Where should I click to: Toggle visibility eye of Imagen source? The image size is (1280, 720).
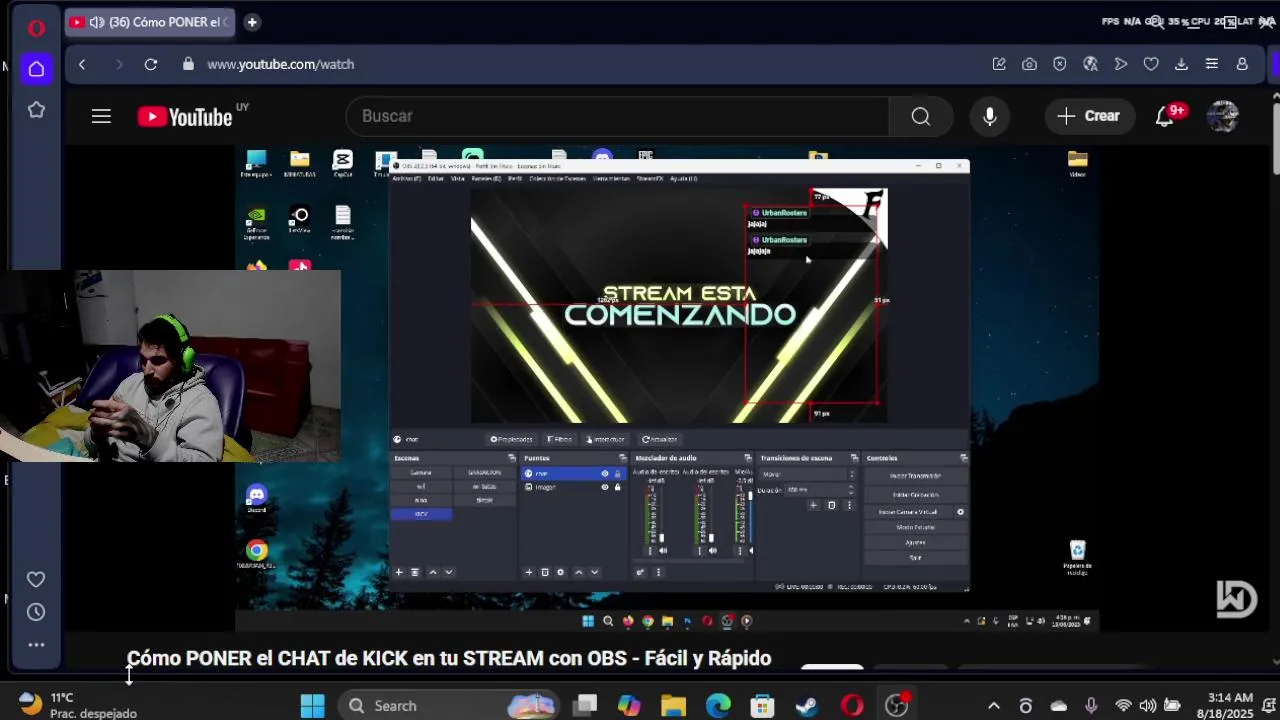click(604, 487)
